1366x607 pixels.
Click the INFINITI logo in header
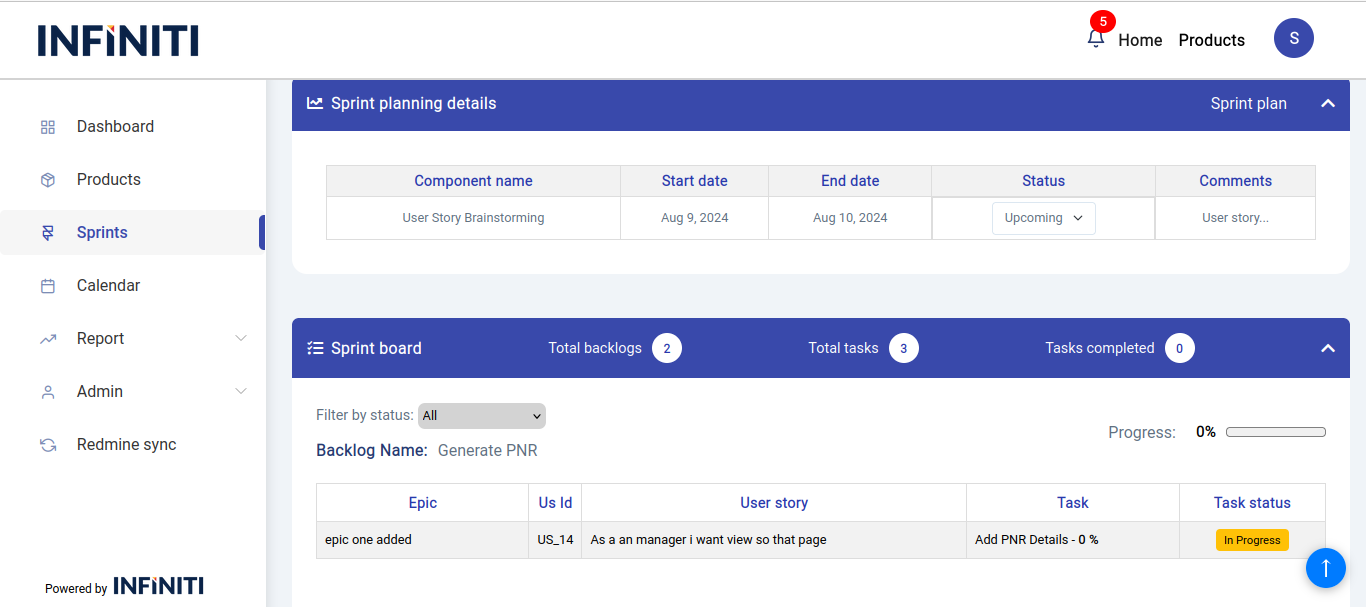pyautogui.click(x=118, y=40)
